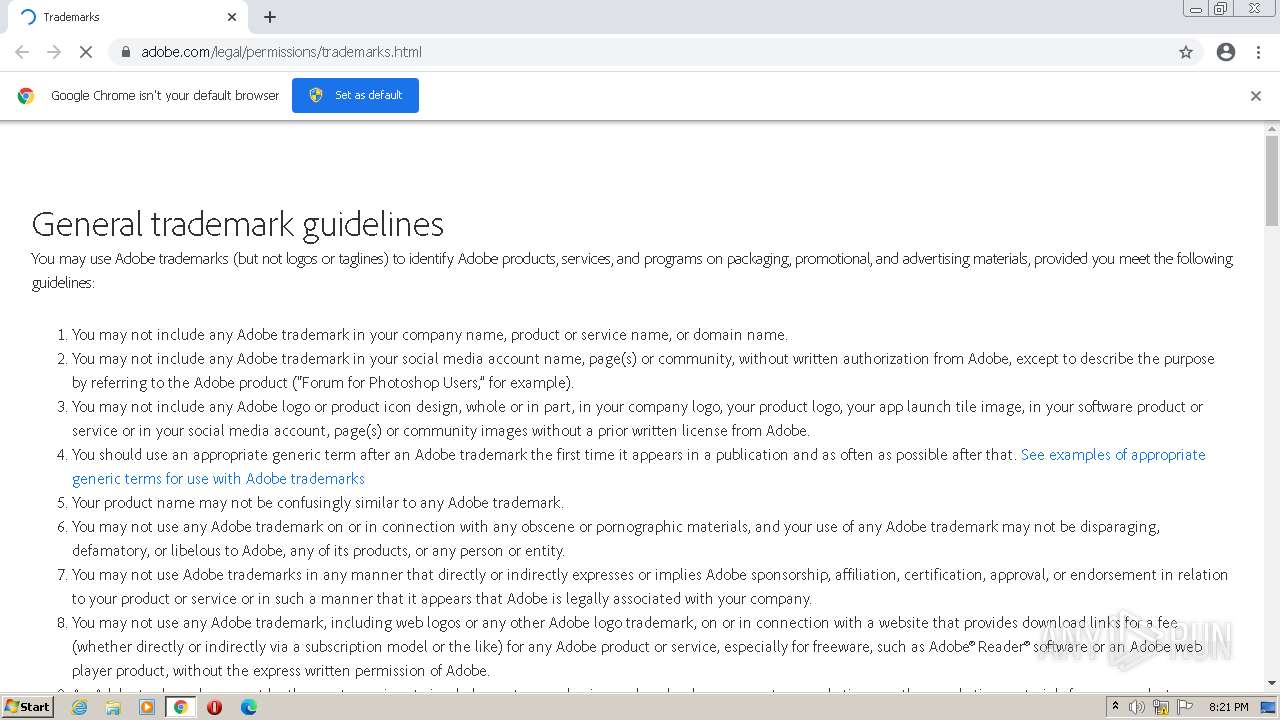Open the generic terms examples link
Screen dimensions: 1280x720
coord(639,466)
